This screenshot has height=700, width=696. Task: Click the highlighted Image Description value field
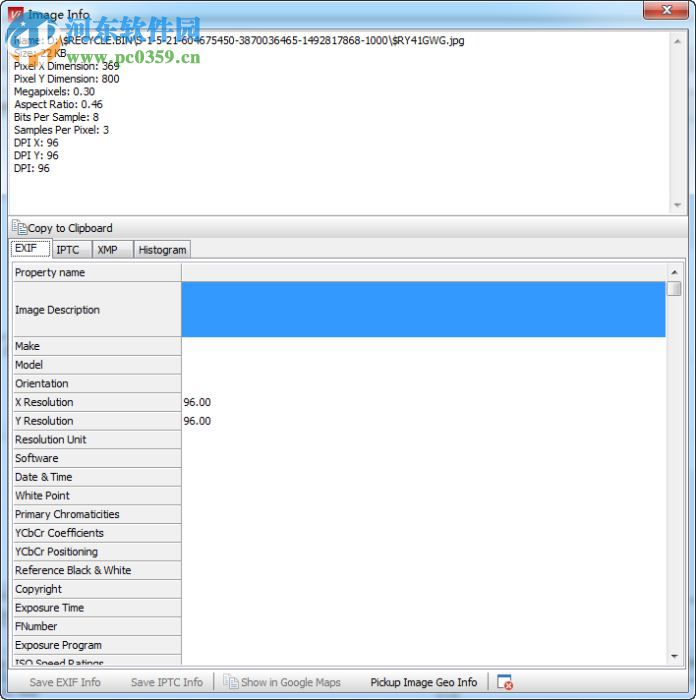(x=423, y=309)
